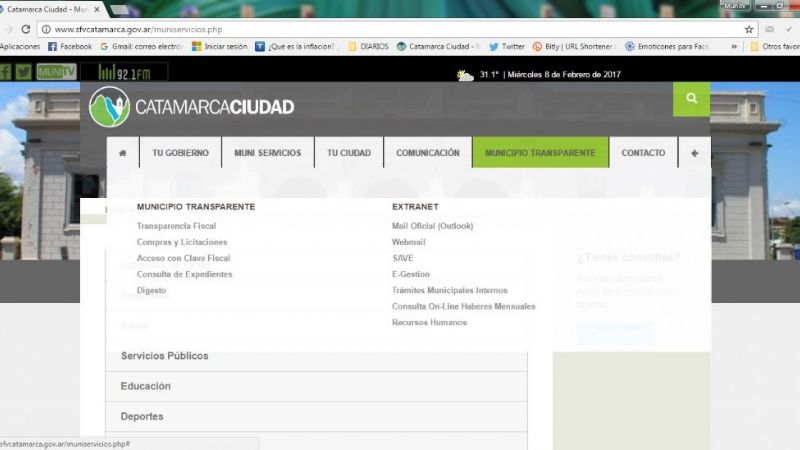Open MUNICIPIO TRANSPARENTE menu
This screenshot has height=450, width=800.
pyautogui.click(x=540, y=153)
